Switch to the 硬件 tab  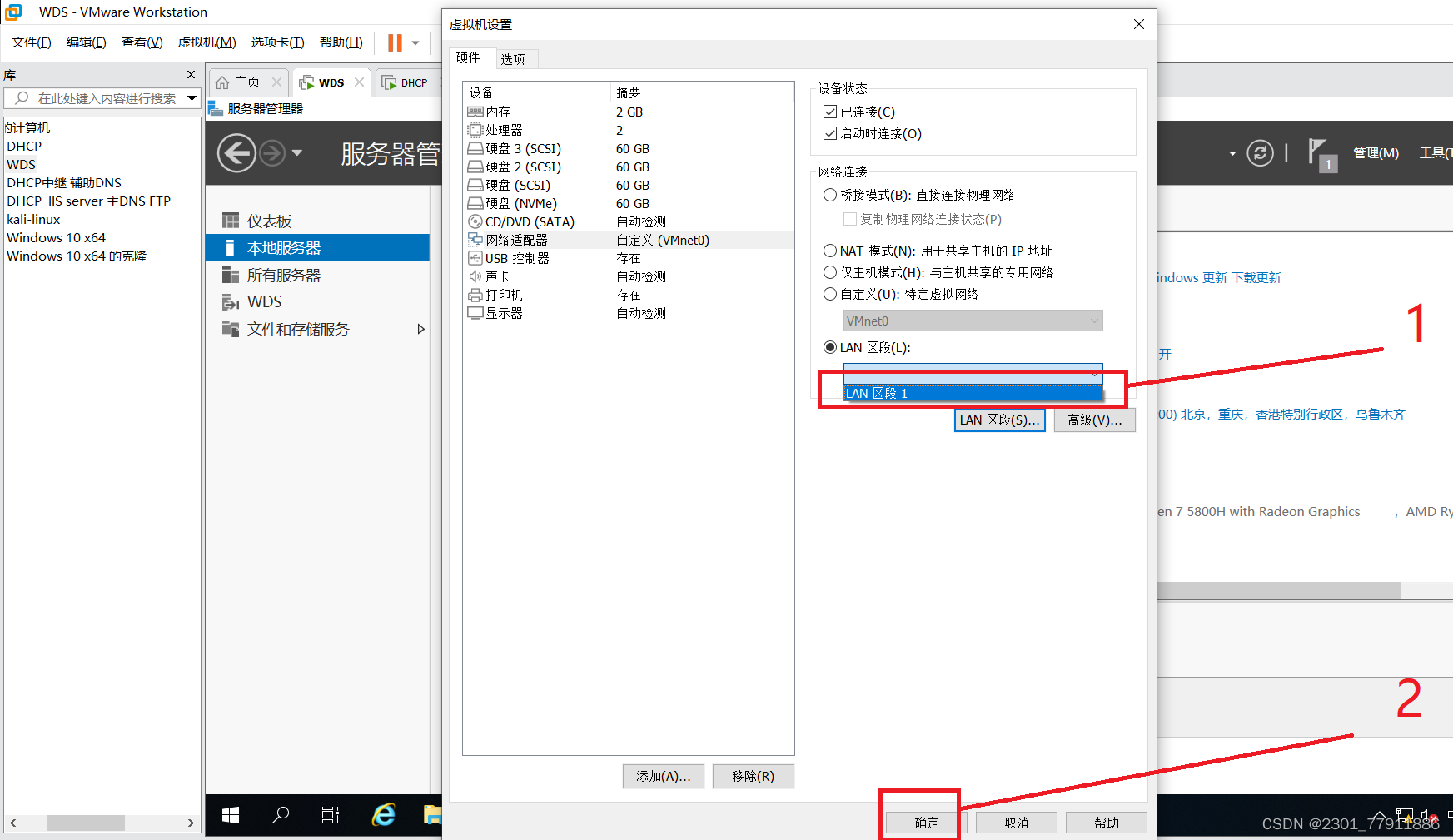468,57
